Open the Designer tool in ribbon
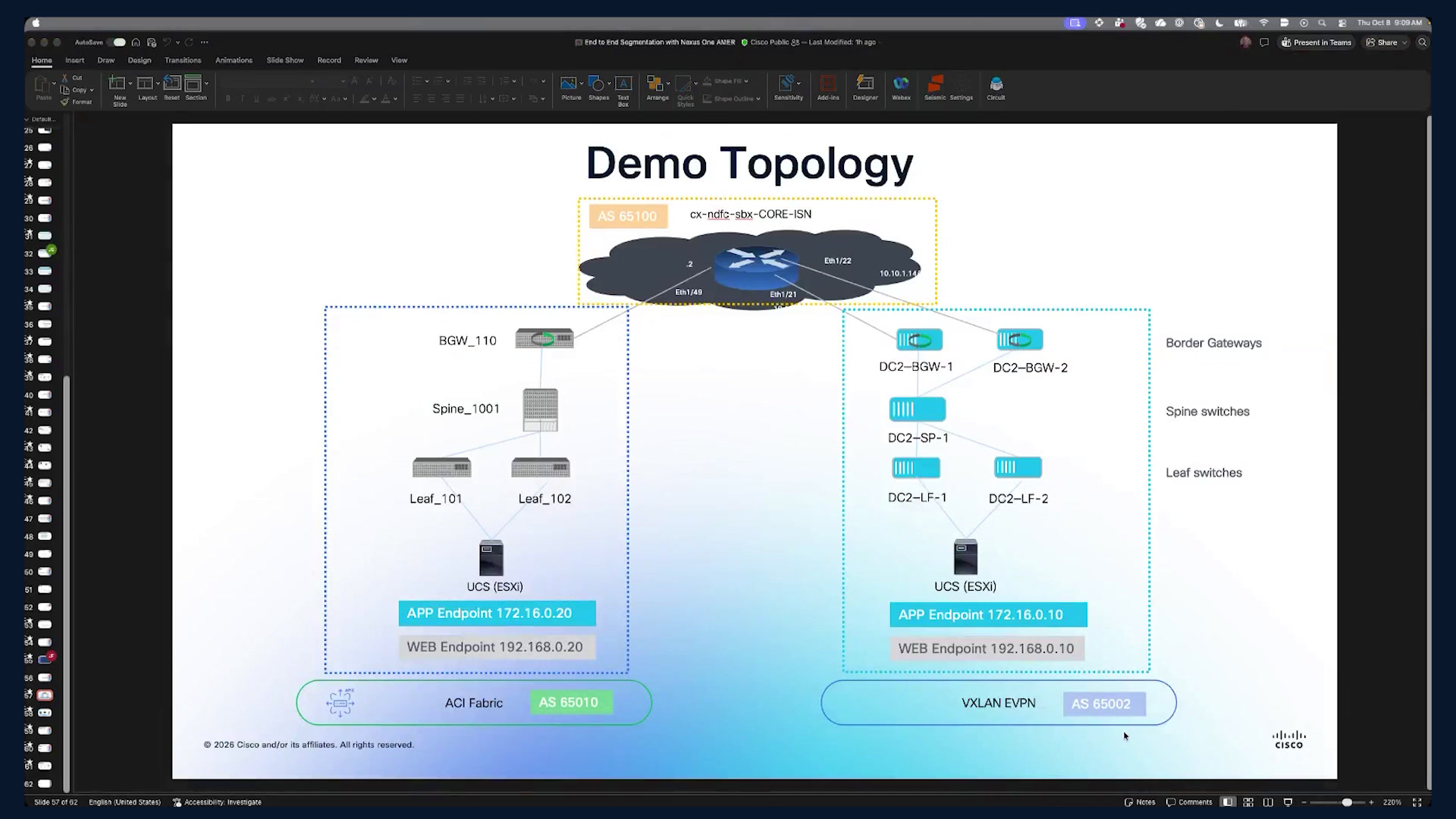The height and width of the screenshot is (819, 1456). [864, 88]
